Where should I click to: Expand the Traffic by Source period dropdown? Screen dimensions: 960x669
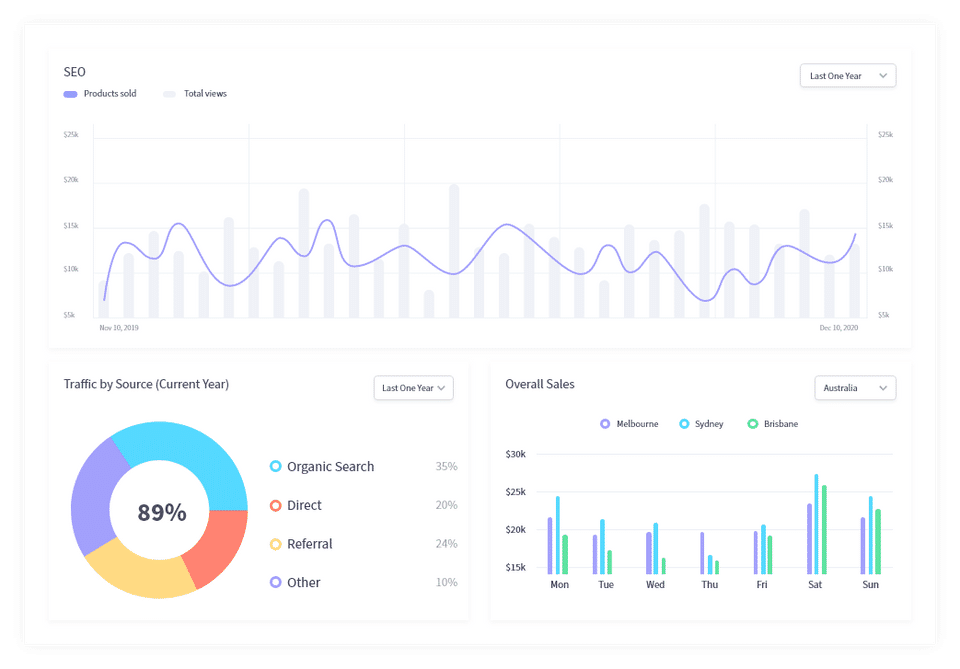tap(414, 388)
